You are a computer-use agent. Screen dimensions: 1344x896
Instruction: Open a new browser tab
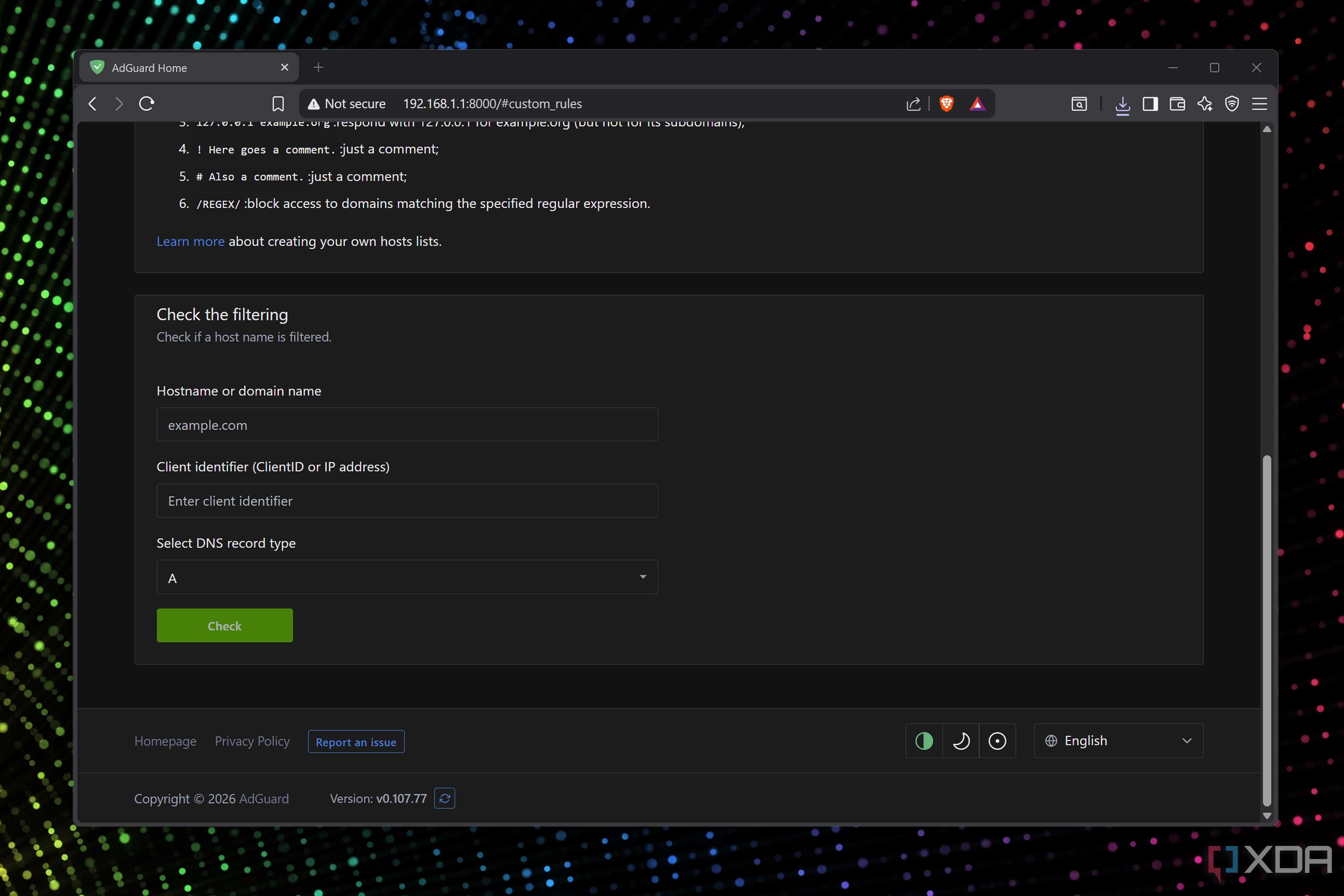click(x=318, y=68)
